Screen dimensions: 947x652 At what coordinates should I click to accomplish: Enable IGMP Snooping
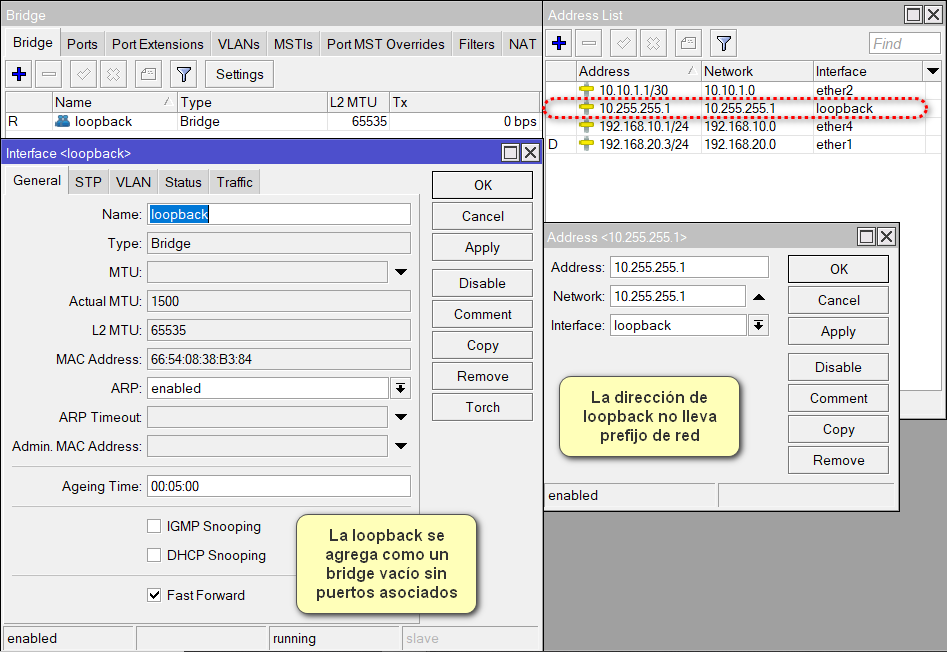[155, 526]
